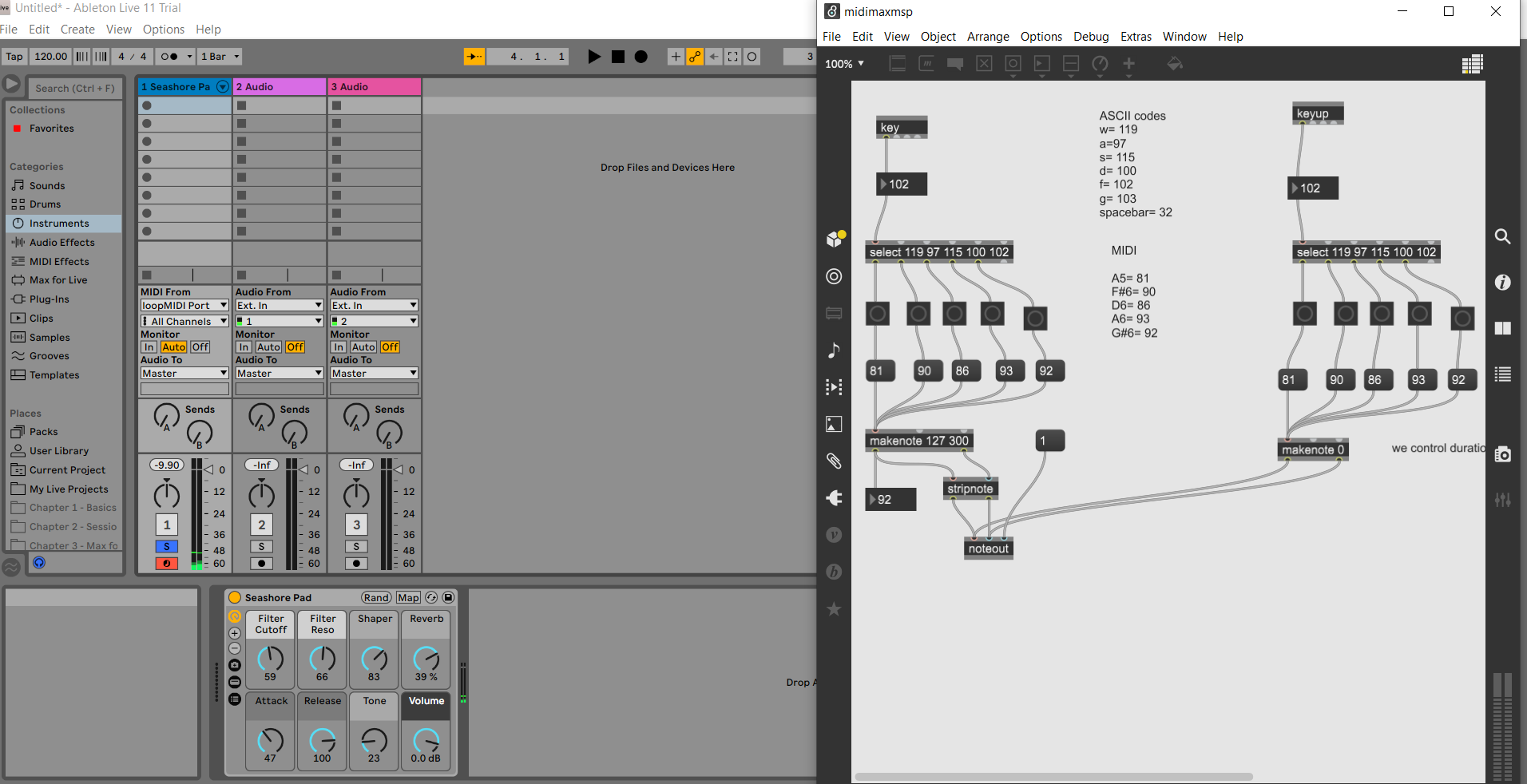The height and width of the screenshot is (784, 1527).
Task: Open the Max package manager cube icon
Action: [x=835, y=239]
